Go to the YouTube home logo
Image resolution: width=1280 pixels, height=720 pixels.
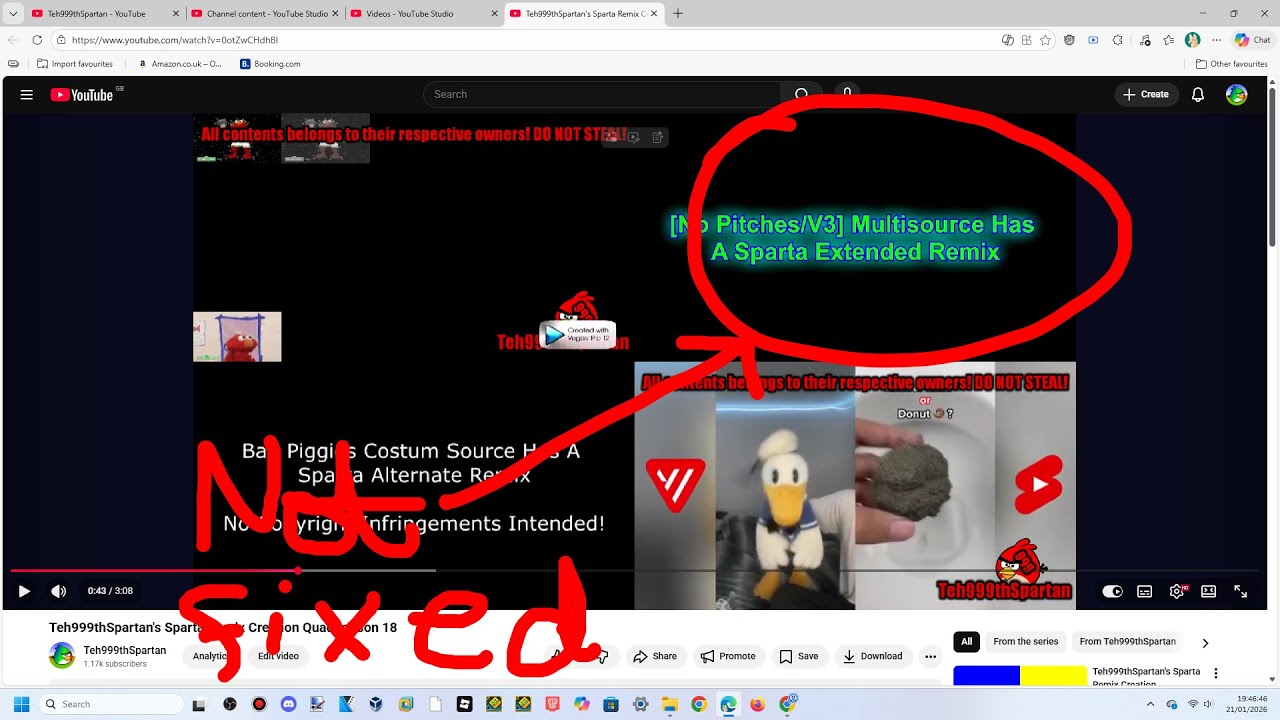[82, 95]
